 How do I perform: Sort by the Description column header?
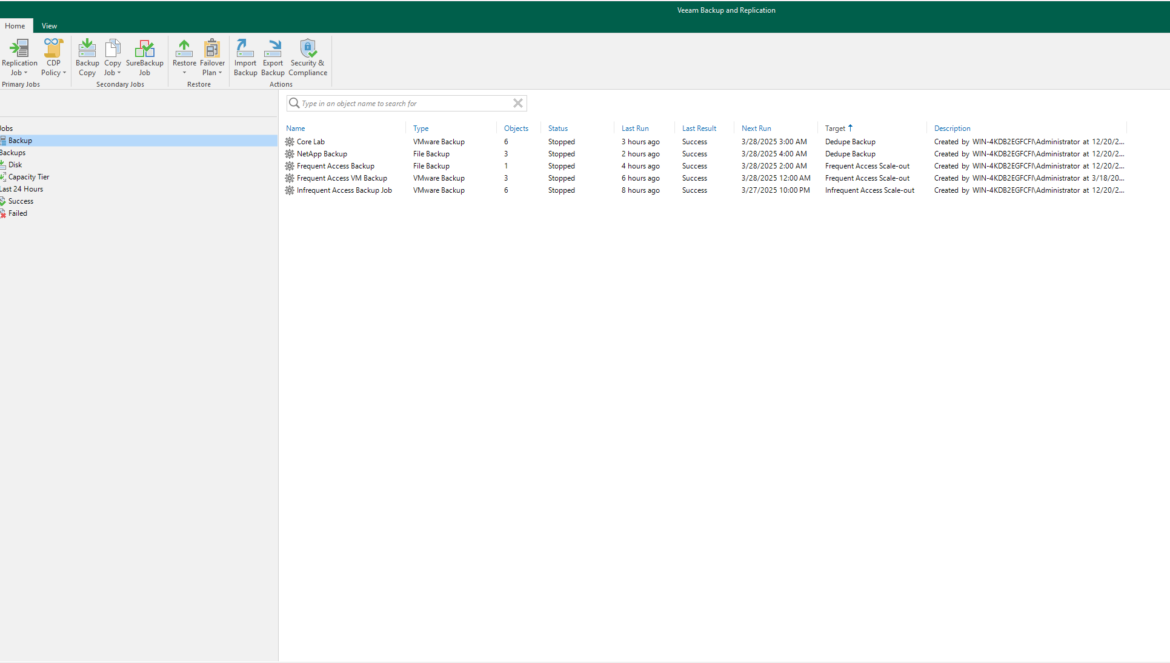(x=952, y=128)
